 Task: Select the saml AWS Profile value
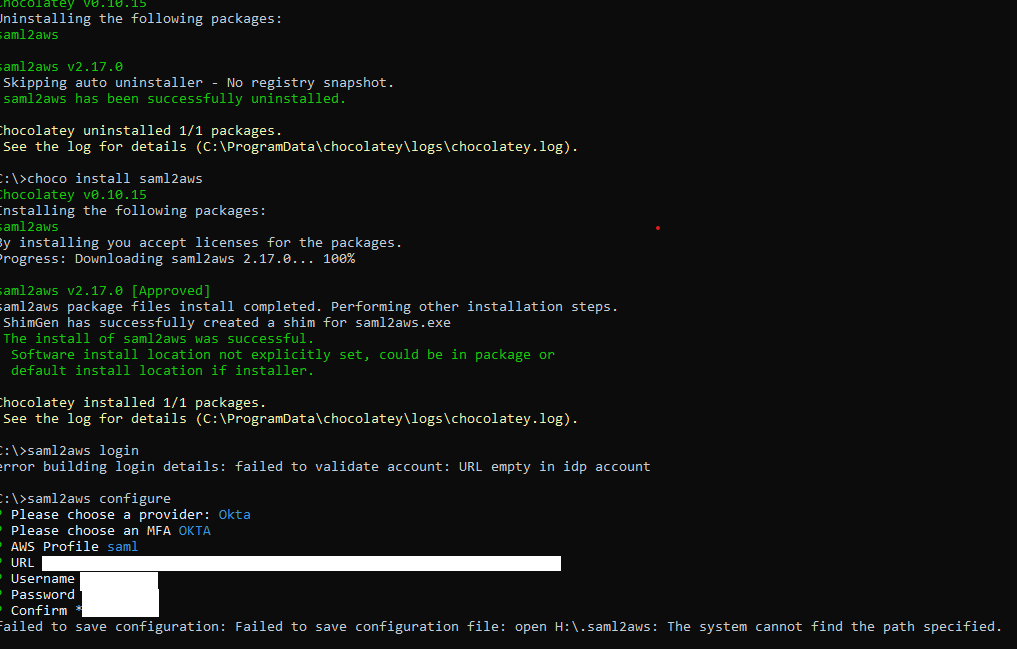(122, 546)
